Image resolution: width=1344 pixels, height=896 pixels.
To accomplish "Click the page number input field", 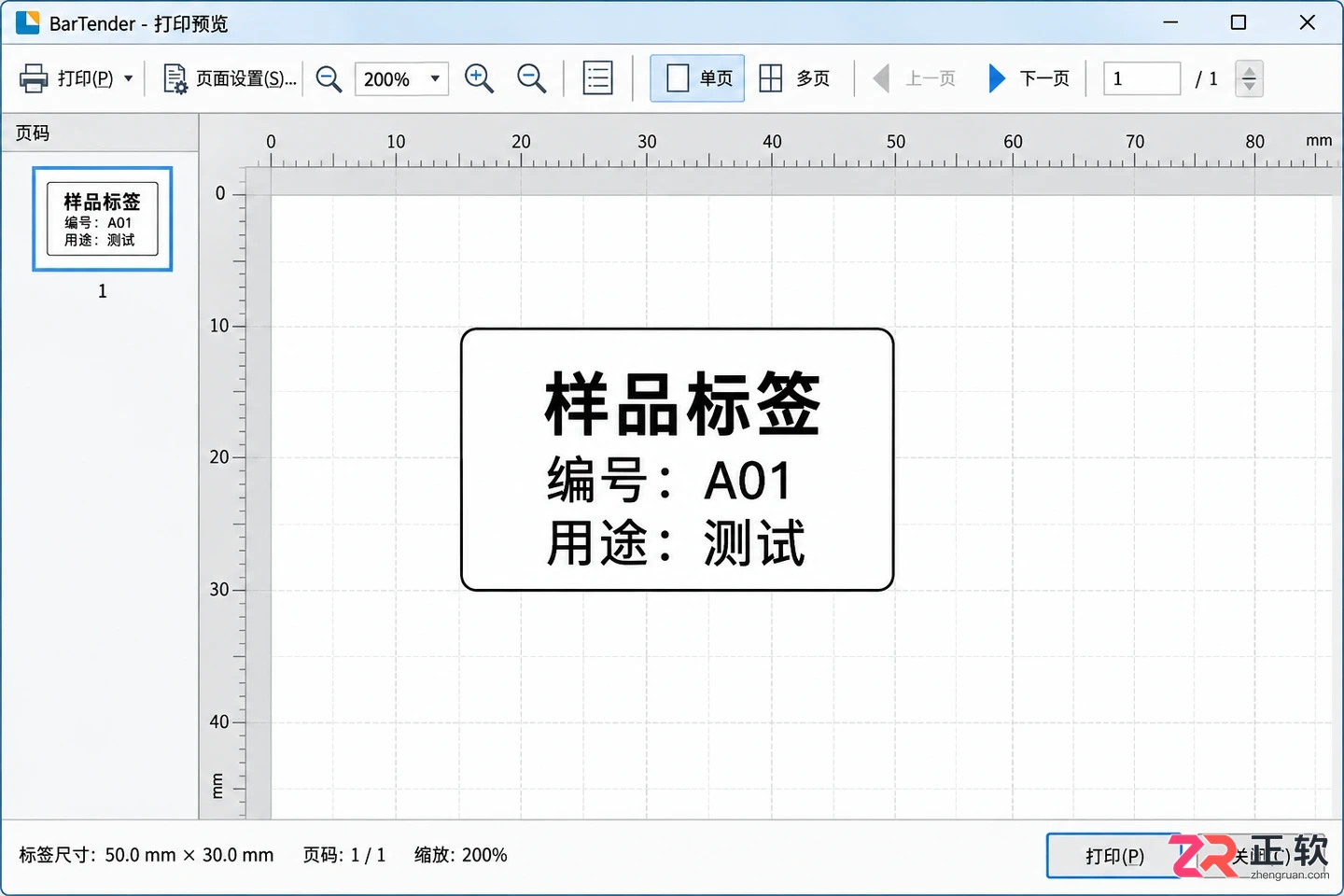I will pos(1141,78).
